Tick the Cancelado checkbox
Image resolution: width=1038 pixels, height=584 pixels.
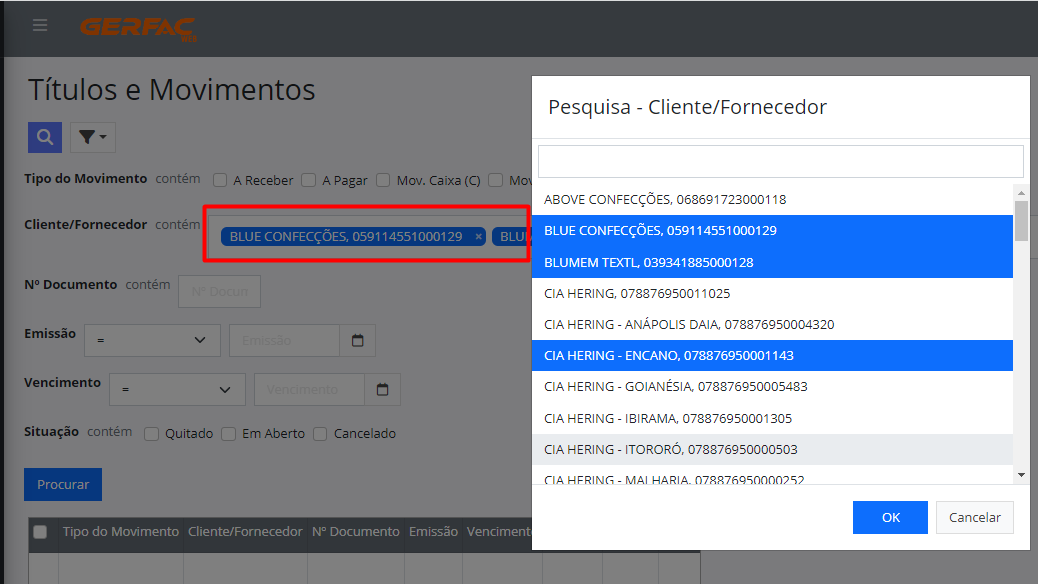(x=320, y=434)
